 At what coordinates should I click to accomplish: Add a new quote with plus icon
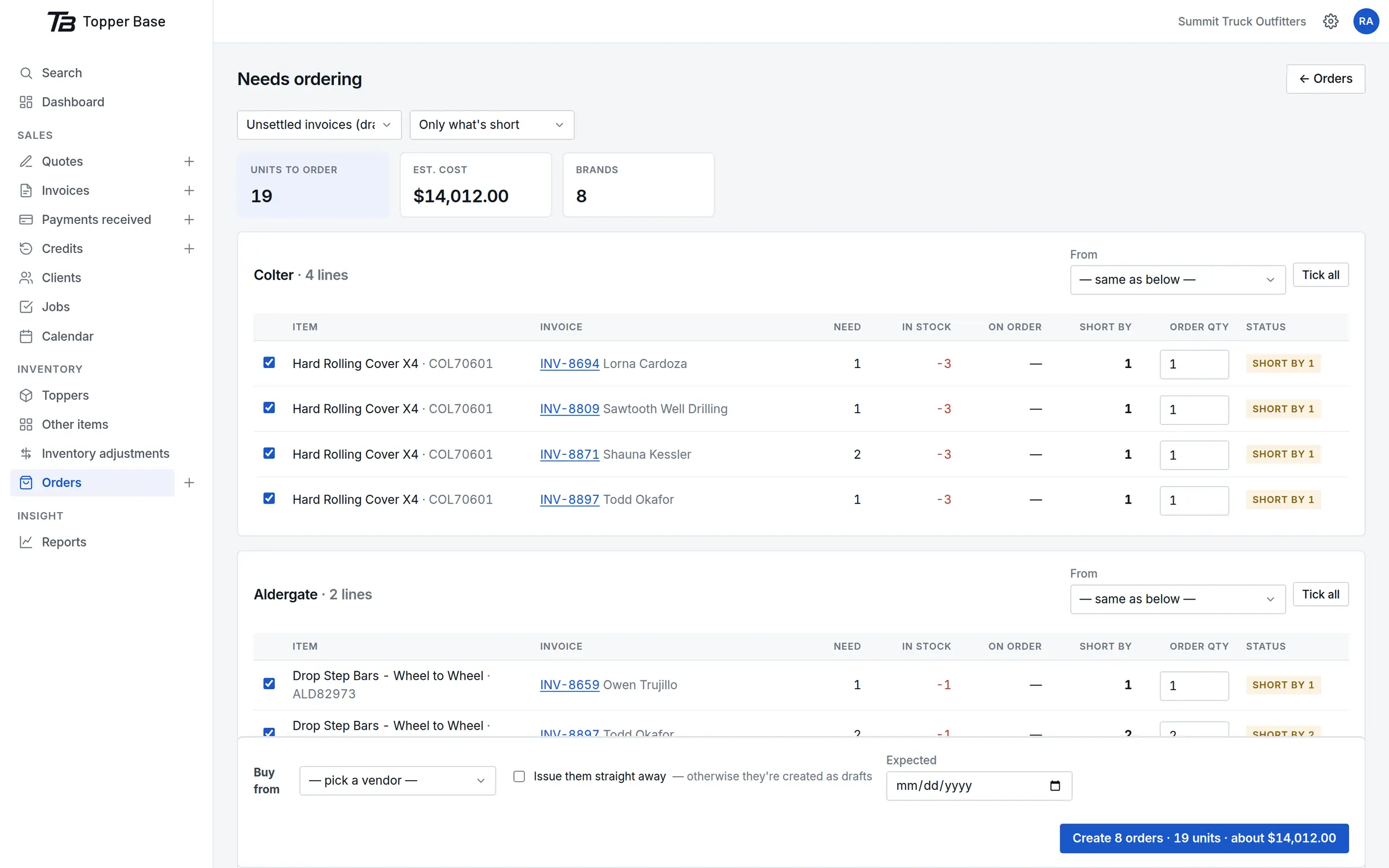point(189,161)
